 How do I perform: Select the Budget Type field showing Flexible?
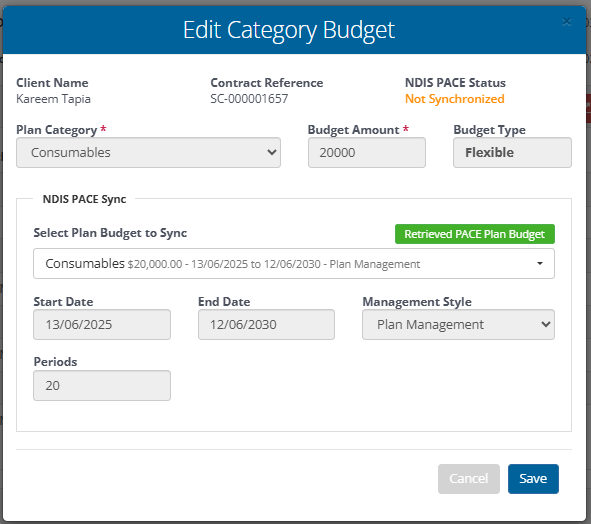point(512,152)
